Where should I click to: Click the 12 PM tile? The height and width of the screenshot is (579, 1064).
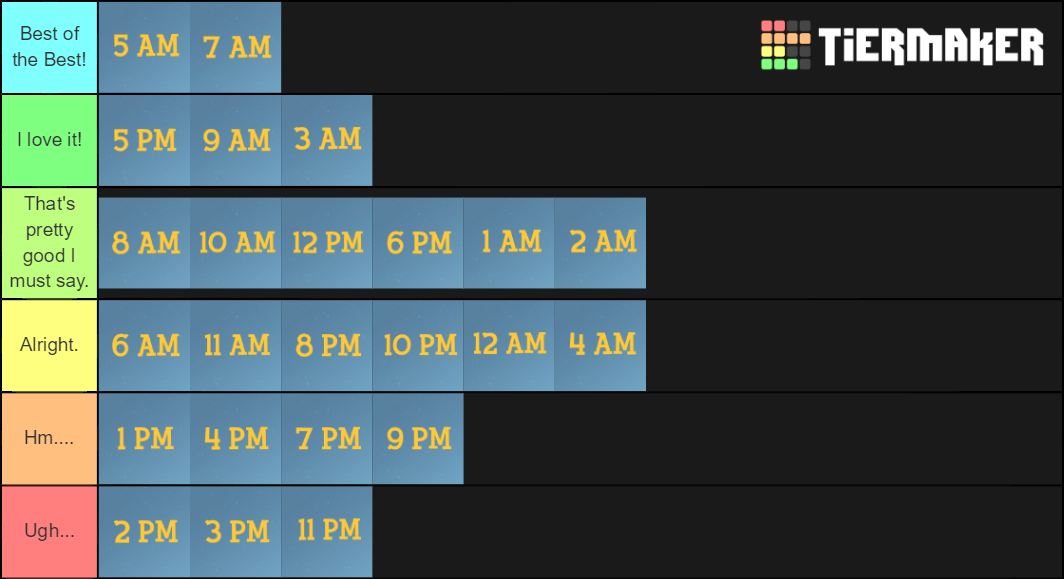tap(327, 243)
